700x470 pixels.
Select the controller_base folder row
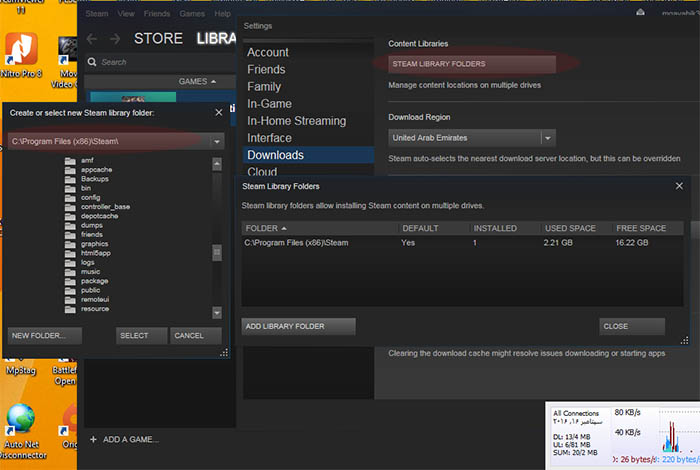(x=97, y=207)
